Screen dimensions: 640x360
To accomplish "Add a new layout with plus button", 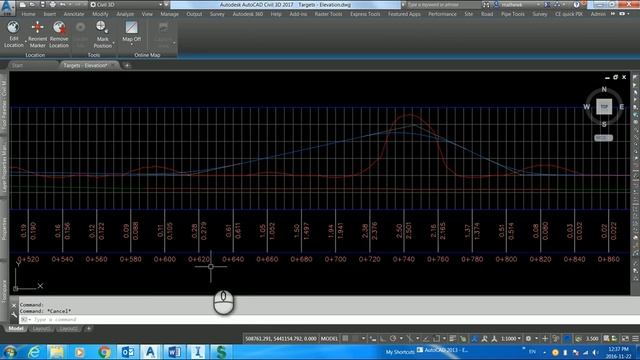I will (x=89, y=329).
